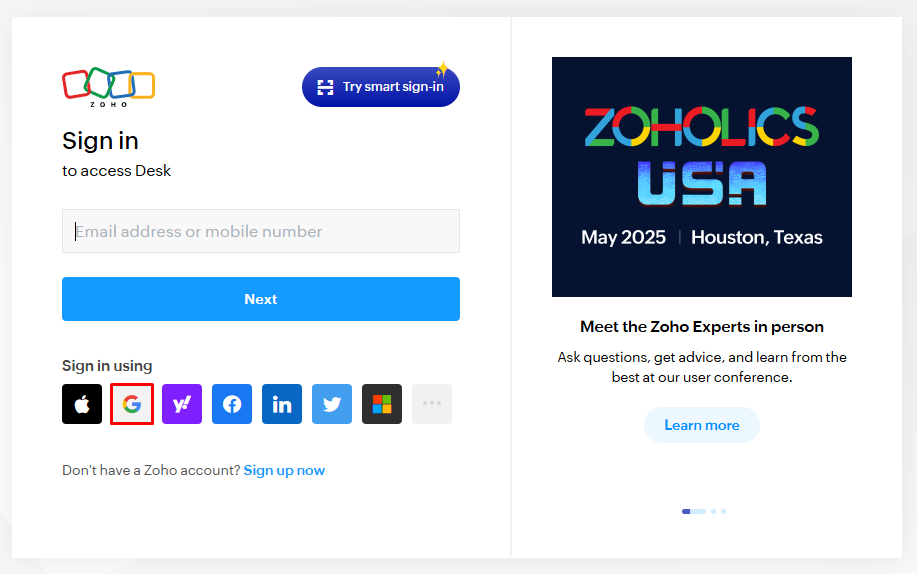Pick the Microsoft sign-in icon
The height and width of the screenshot is (574, 917).
(382, 404)
